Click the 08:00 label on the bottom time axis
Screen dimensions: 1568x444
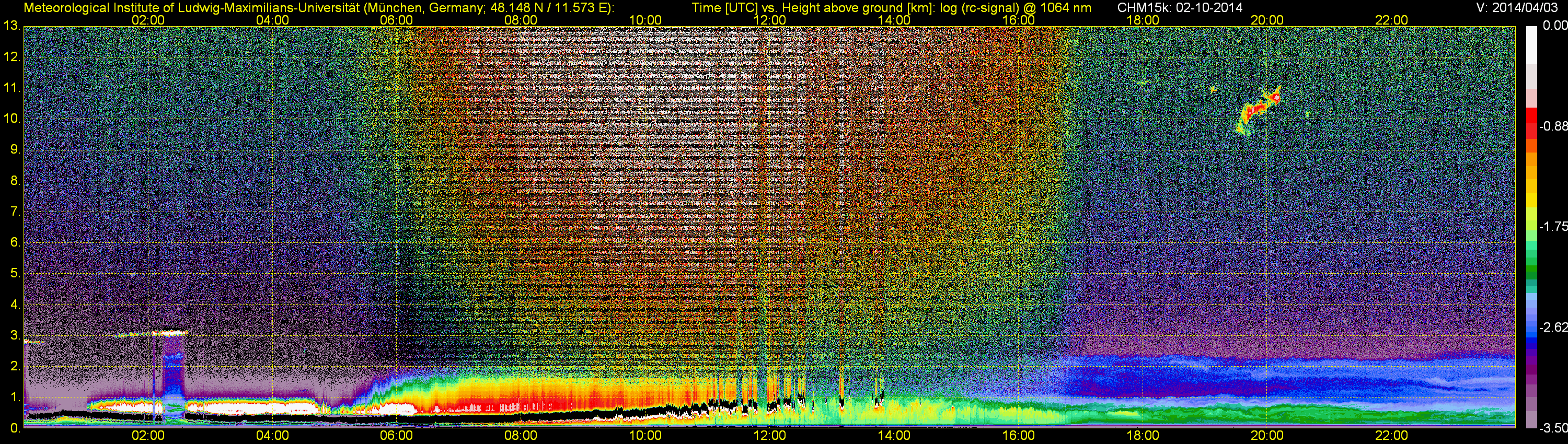coord(521,436)
